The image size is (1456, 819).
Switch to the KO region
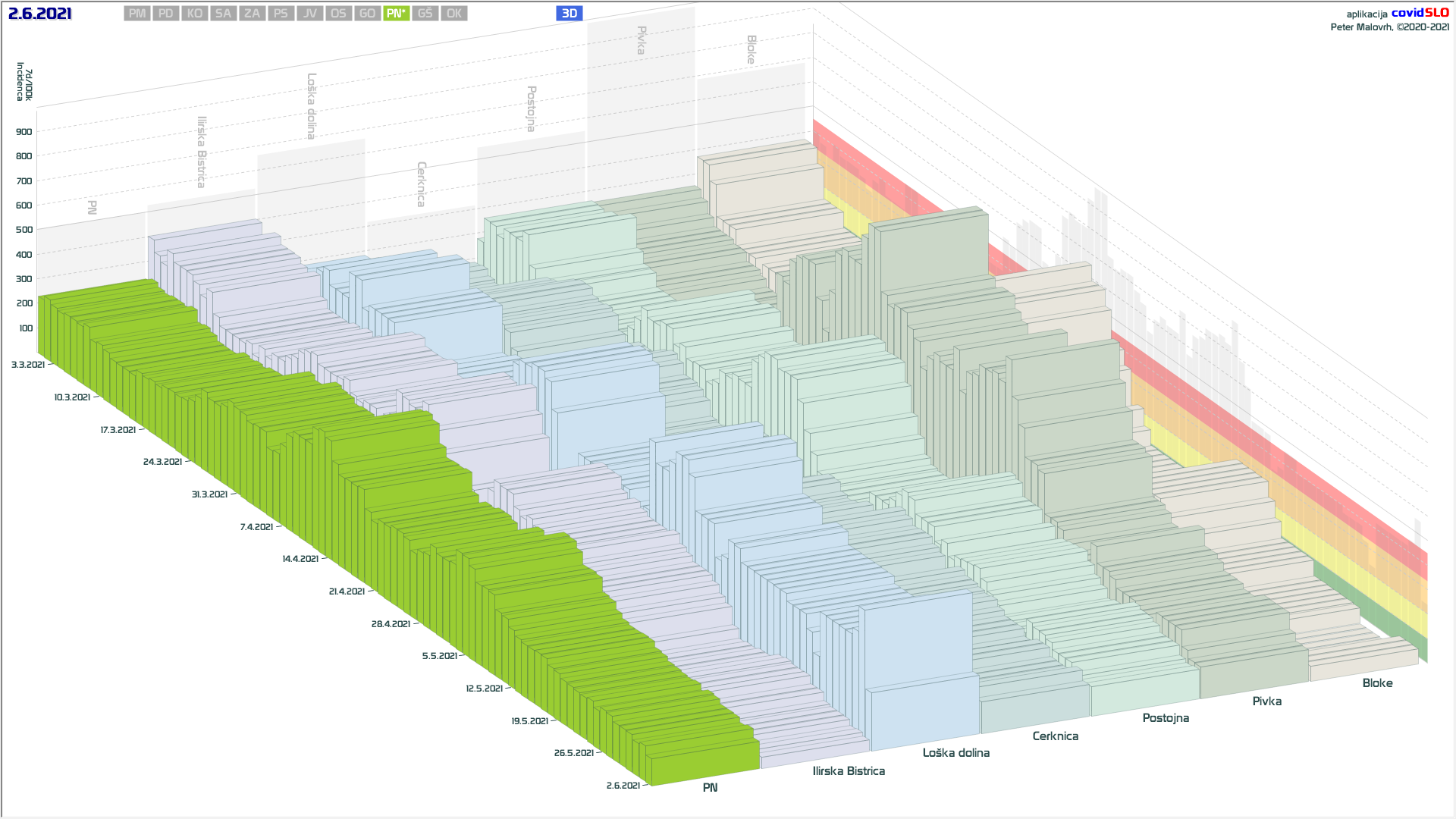click(195, 14)
